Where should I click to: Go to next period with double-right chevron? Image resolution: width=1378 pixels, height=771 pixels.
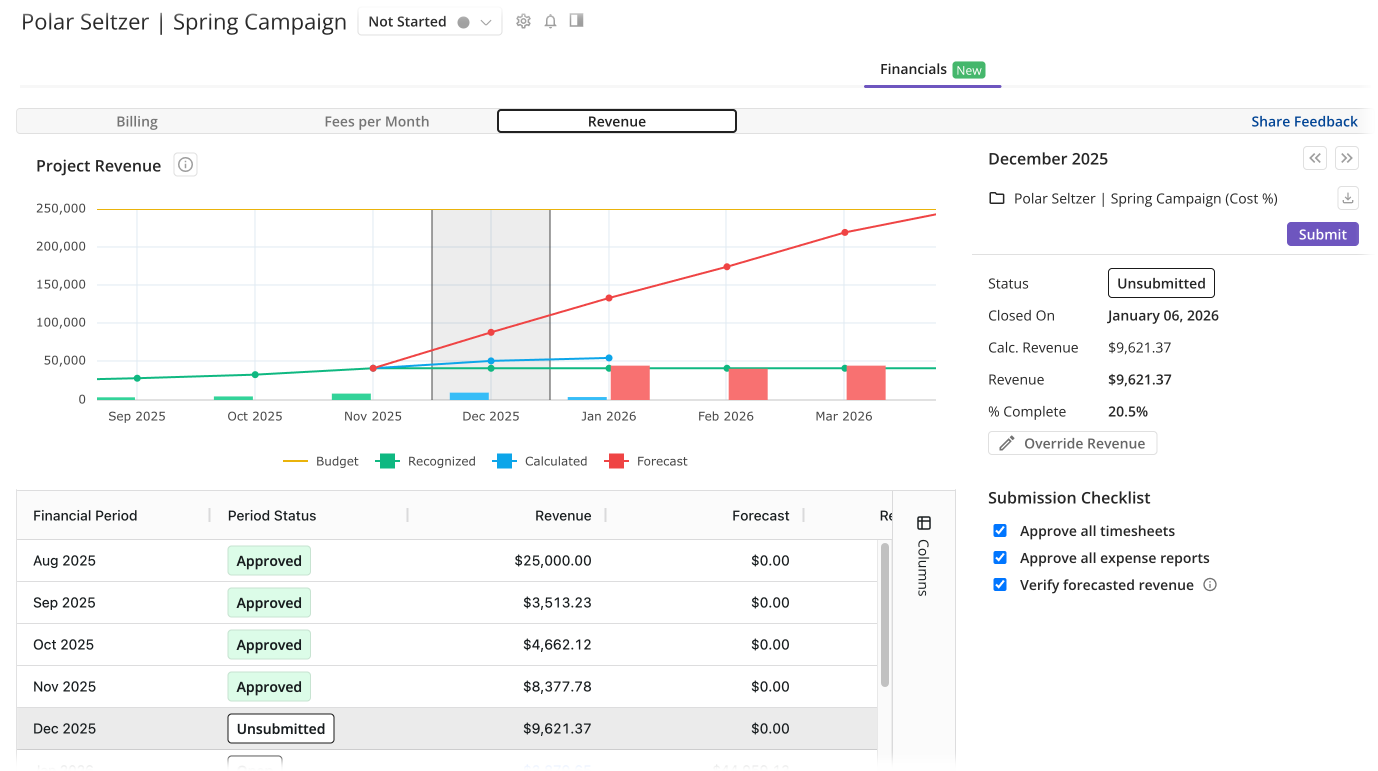(x=1347, y=158)
